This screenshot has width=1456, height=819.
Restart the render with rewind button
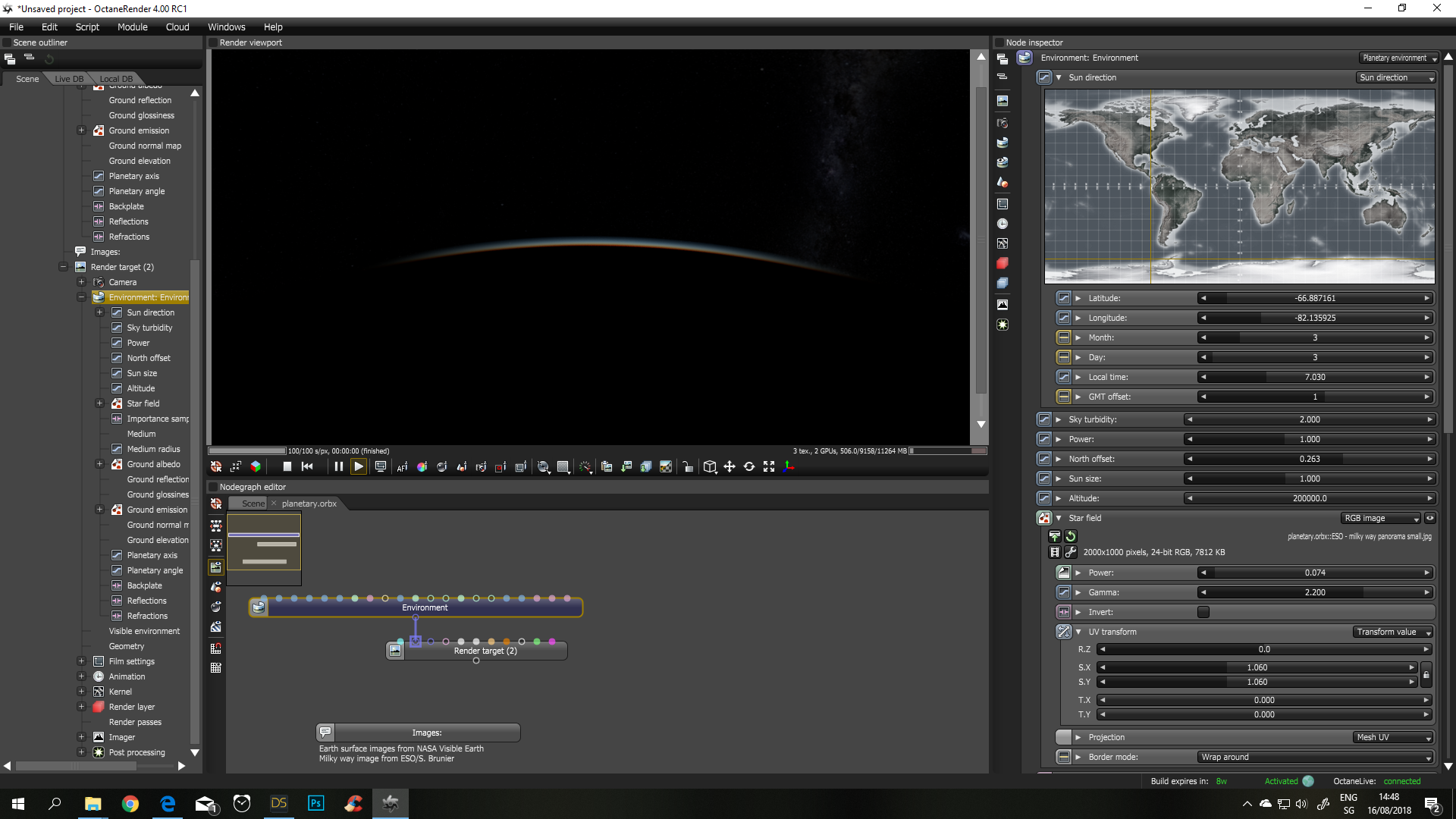307,467
